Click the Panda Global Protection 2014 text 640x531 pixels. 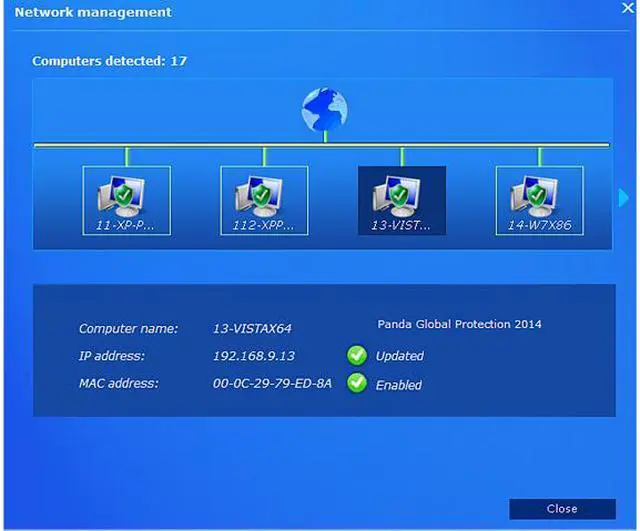[x=459, y=324]
